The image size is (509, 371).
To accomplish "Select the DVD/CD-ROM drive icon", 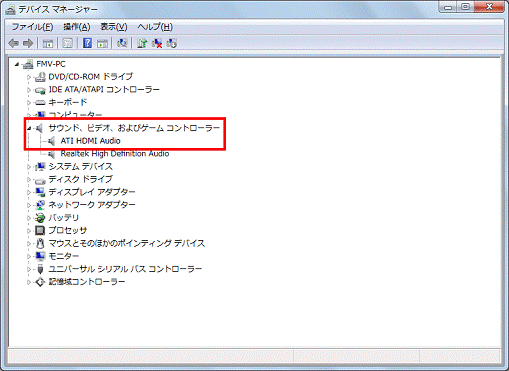I will click(x=40, y=77).
